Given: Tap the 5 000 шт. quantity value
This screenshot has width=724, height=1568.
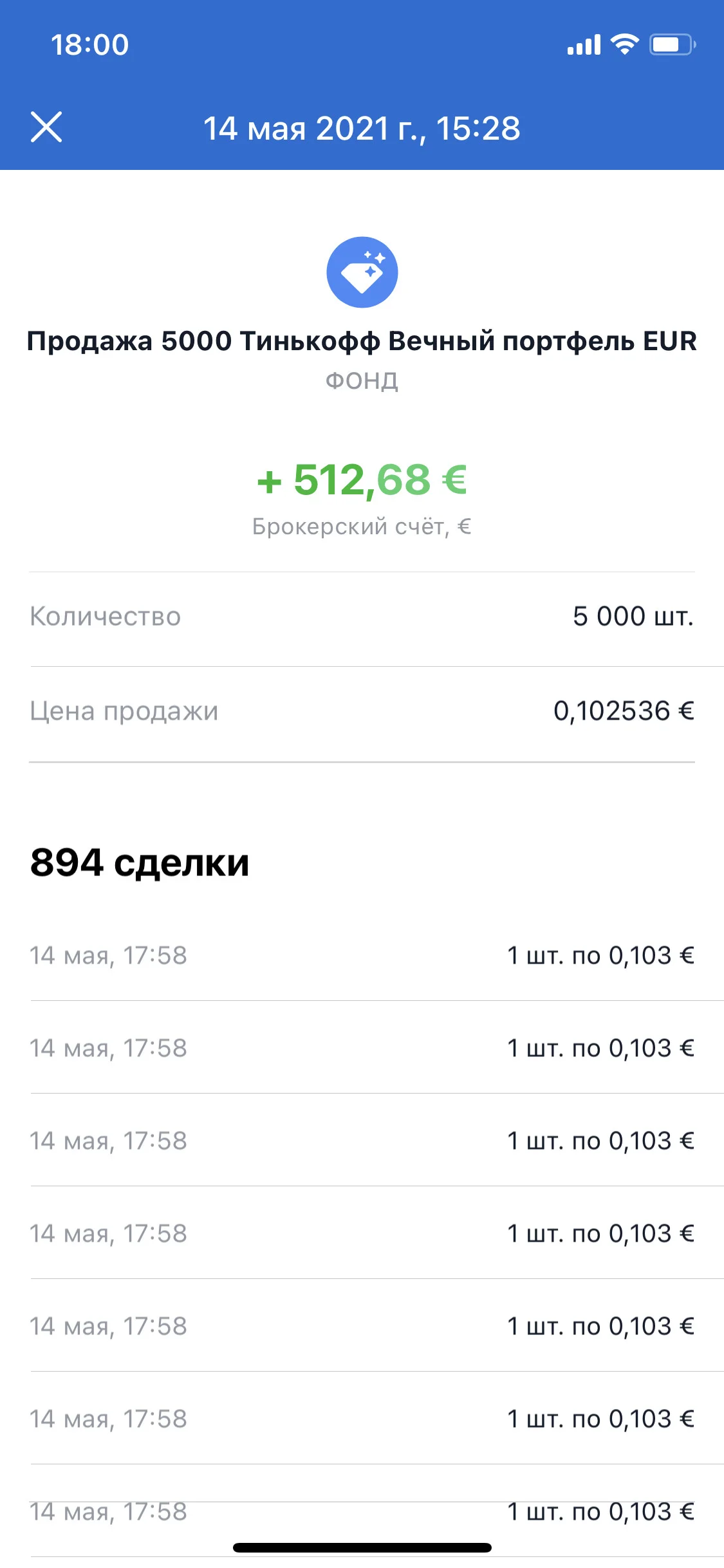Looking at the screenshot, I should (633, 616).
